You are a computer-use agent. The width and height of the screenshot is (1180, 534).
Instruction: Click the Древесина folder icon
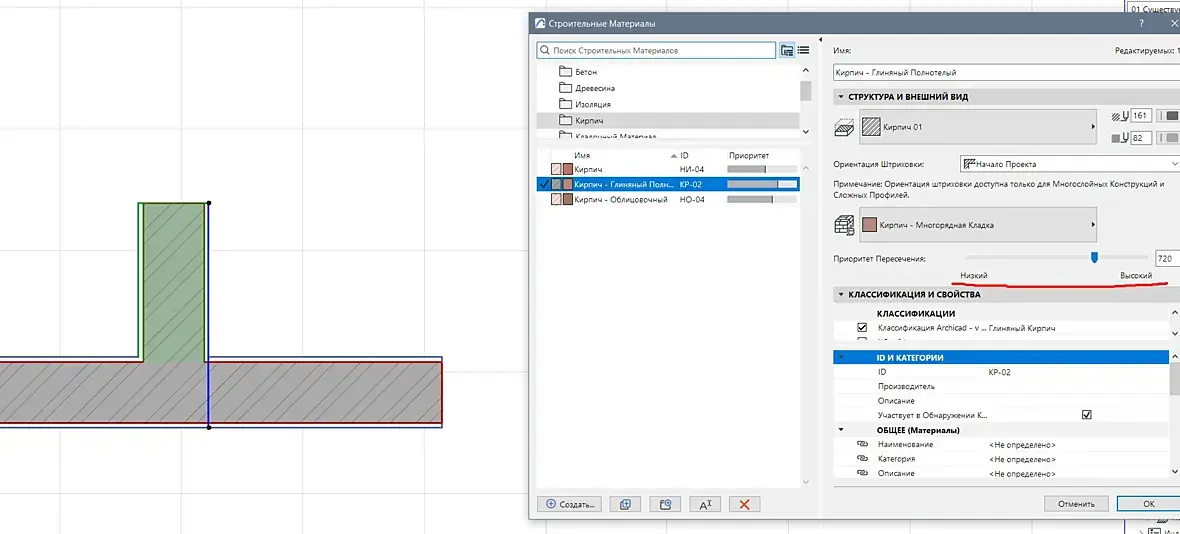566,88
